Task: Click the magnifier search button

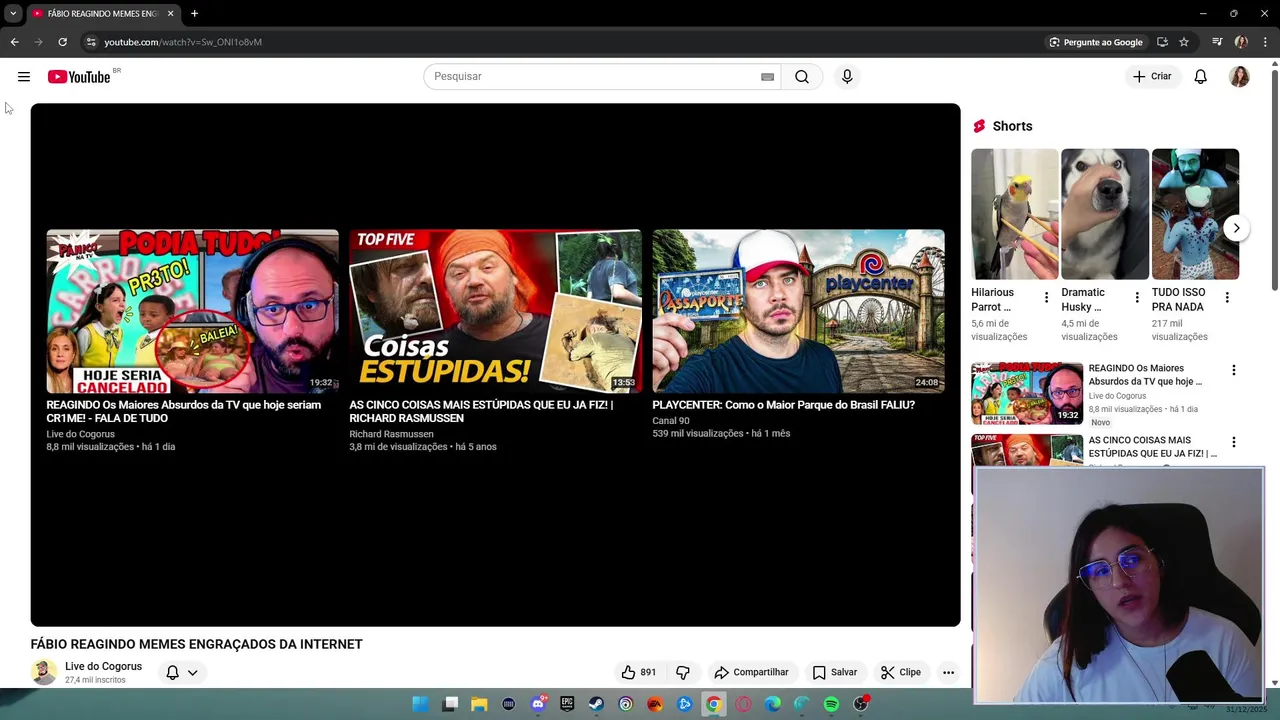Action: (802, 77)
